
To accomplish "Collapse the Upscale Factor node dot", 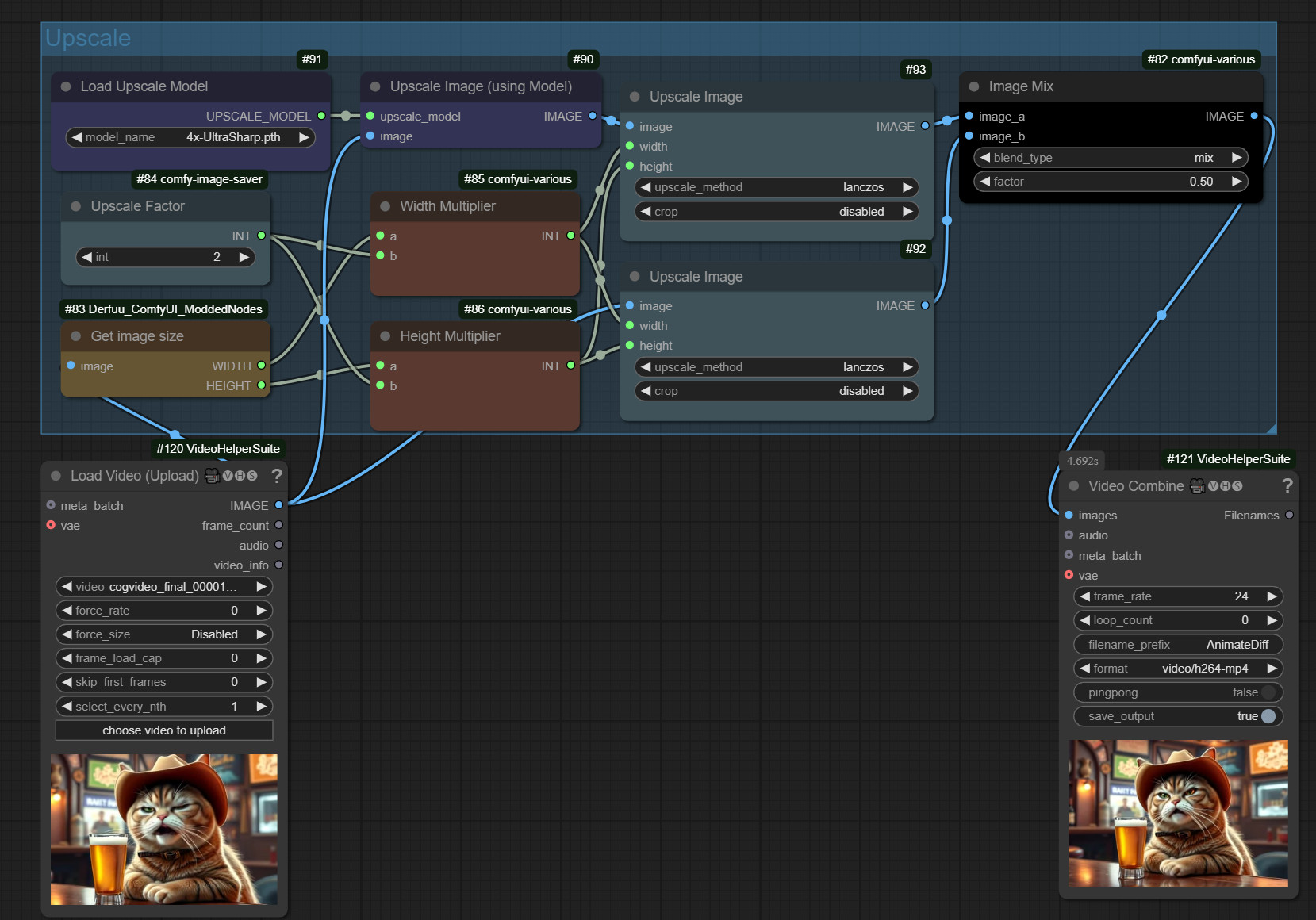I will coord(76,206).
